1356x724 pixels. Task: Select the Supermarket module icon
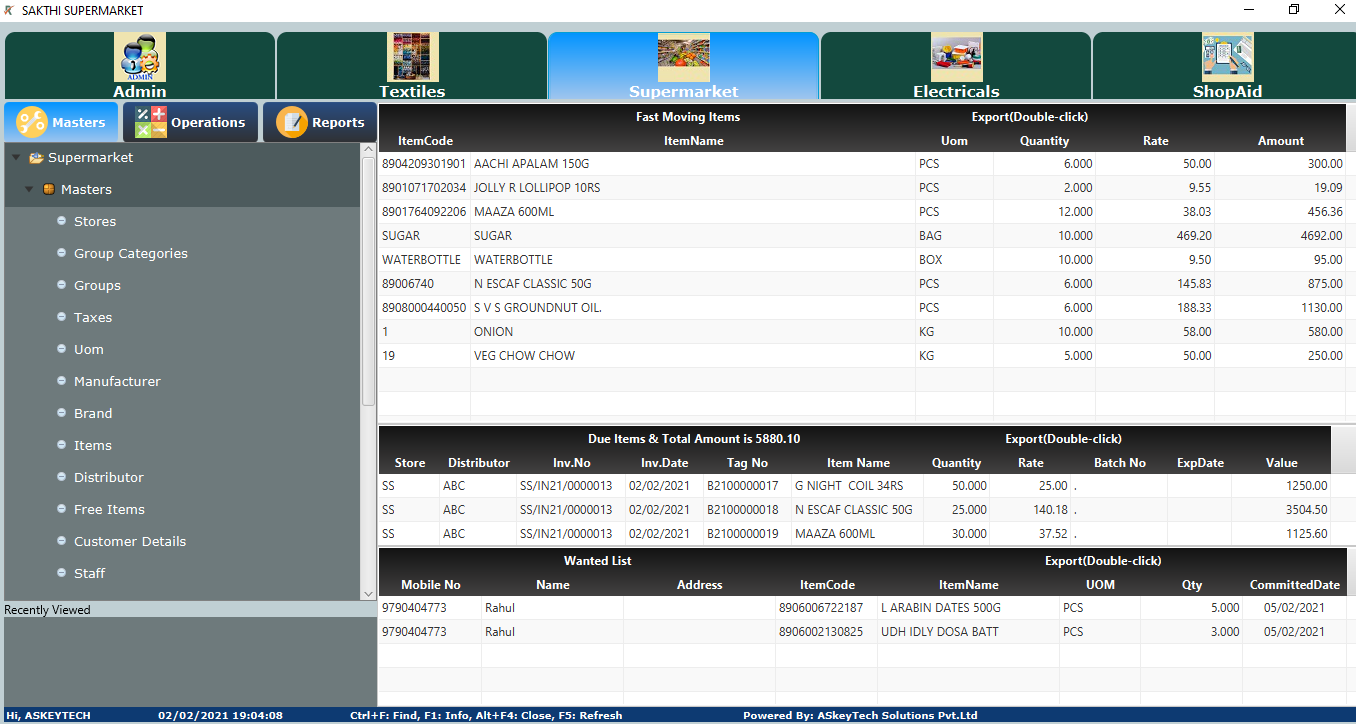pyautogui.click(x=683, y=58)
